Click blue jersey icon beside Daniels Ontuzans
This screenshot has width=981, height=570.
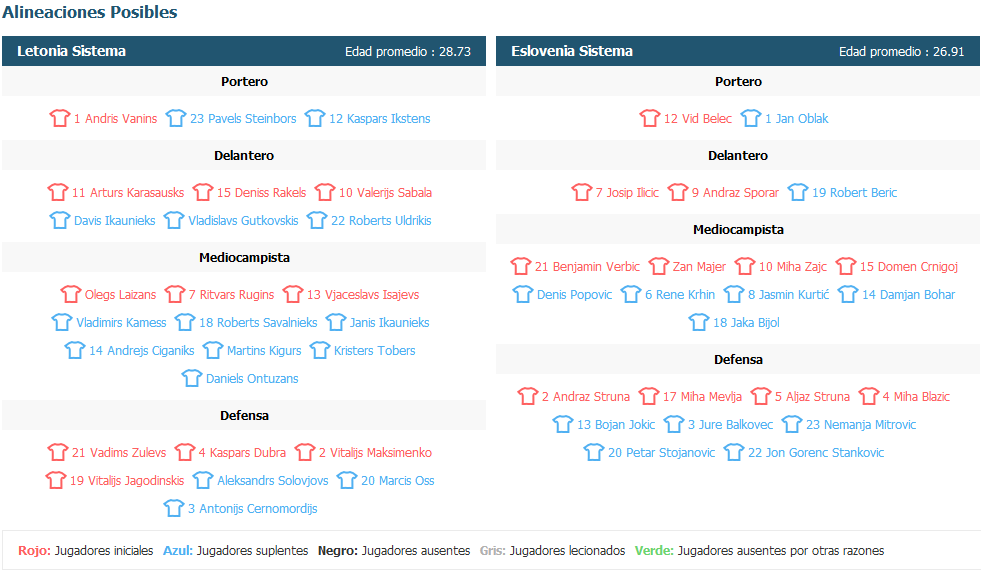pos(191,379)
